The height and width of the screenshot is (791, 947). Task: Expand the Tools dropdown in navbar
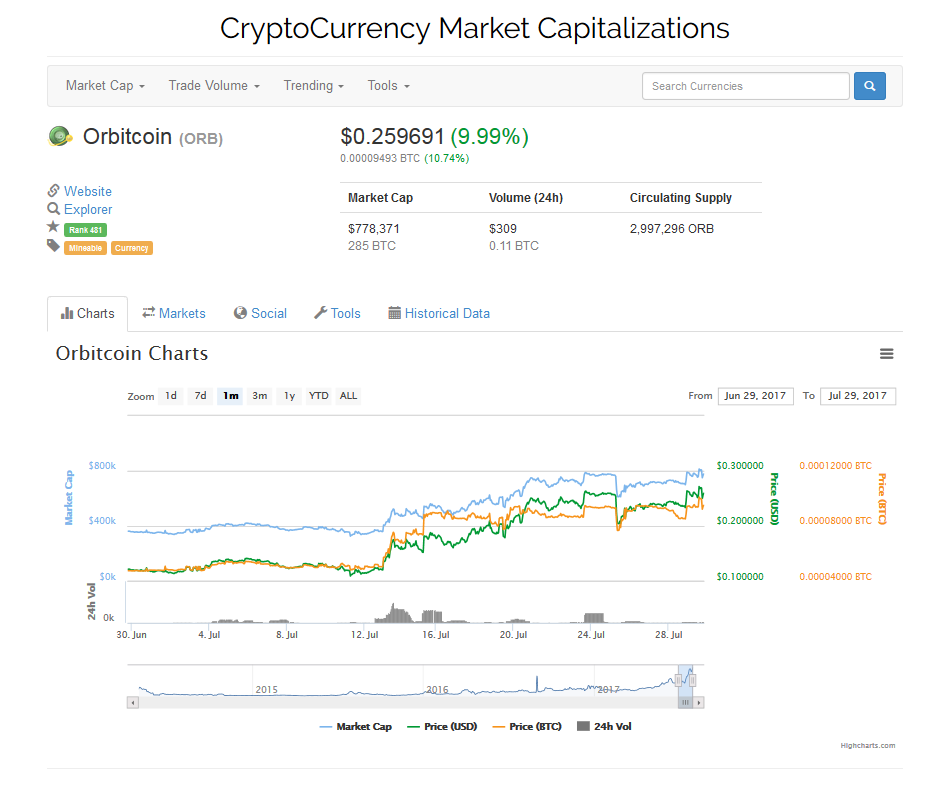[388, 86]
